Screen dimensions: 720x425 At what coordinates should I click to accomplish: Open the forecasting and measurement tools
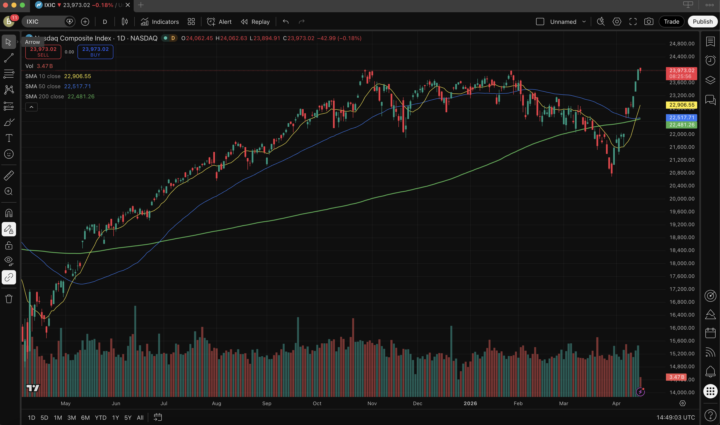tap(9, 106)
